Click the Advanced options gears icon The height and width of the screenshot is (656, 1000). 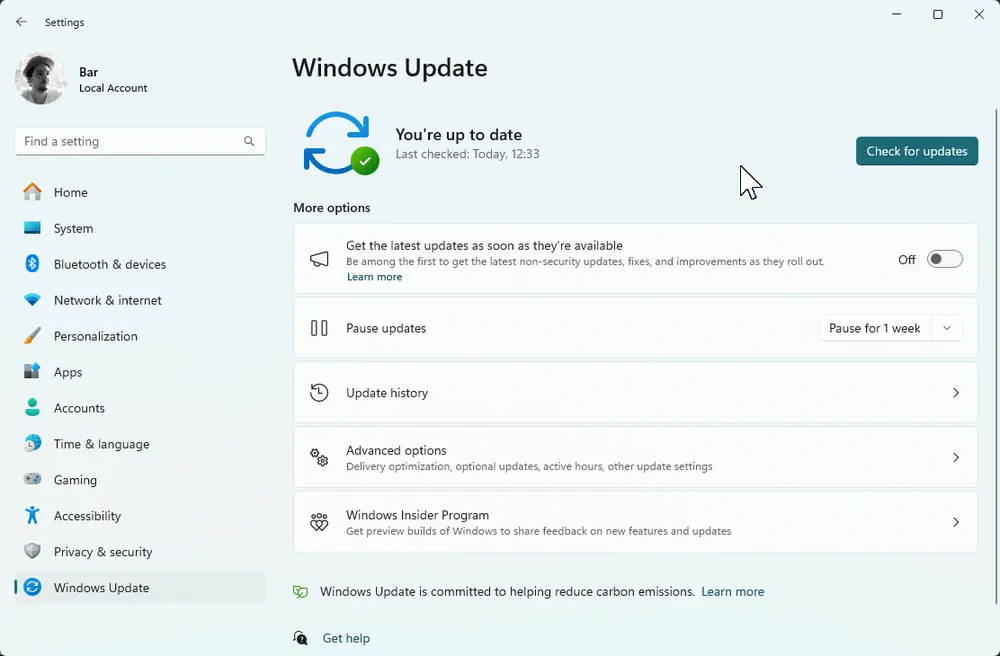[x=319, y=457]
